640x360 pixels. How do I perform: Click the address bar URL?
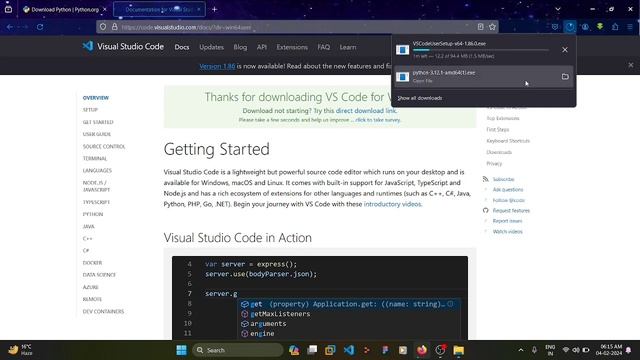click(186, 27)
